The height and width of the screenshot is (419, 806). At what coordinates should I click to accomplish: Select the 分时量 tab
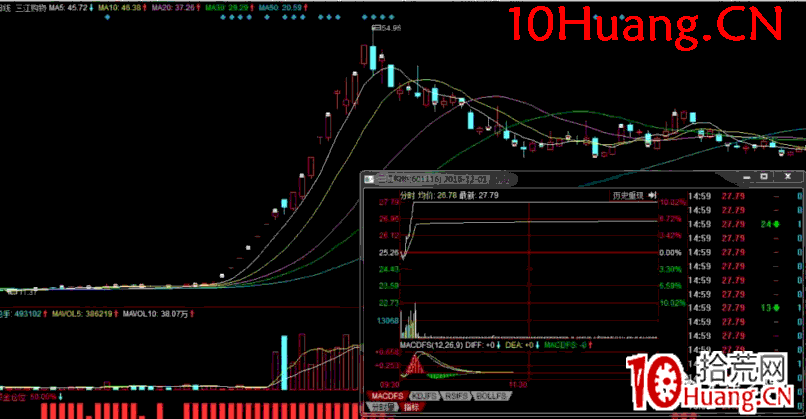coord(383,407)
